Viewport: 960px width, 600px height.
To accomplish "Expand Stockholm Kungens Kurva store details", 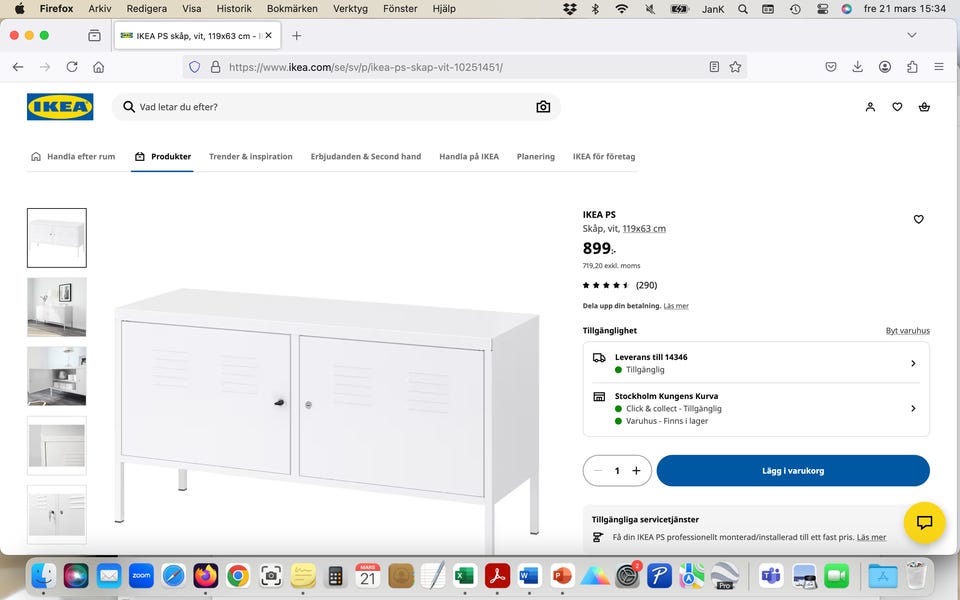I will (x=756, y=408).
